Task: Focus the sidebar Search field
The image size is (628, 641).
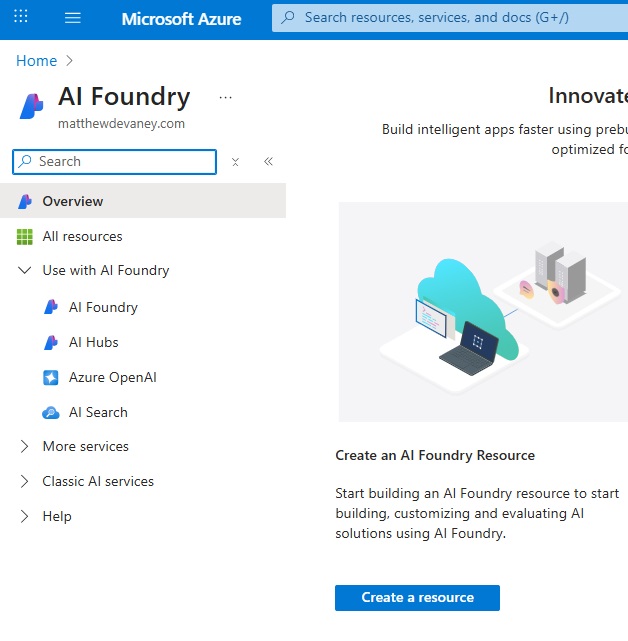Action: tap(114, 162)
